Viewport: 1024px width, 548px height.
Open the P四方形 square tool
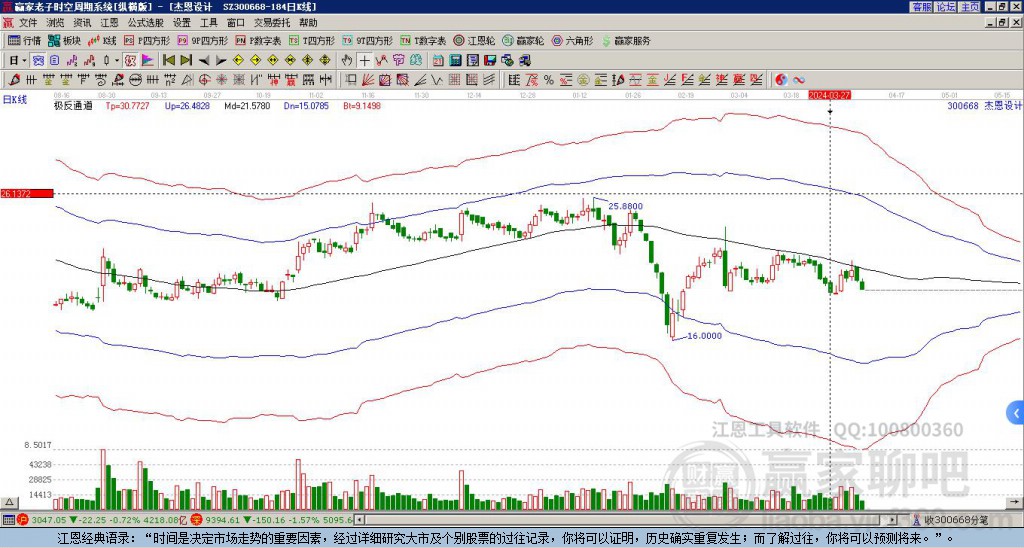(147, 40)
